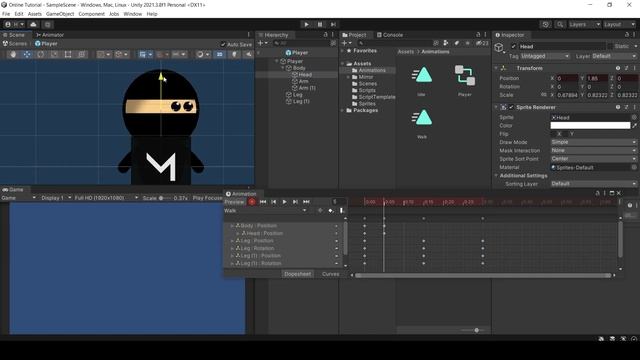The width and height of the screenshot is (640, 360).
Task: Open the Sorting Layer dropdown
Action: [x=593, y=184]
